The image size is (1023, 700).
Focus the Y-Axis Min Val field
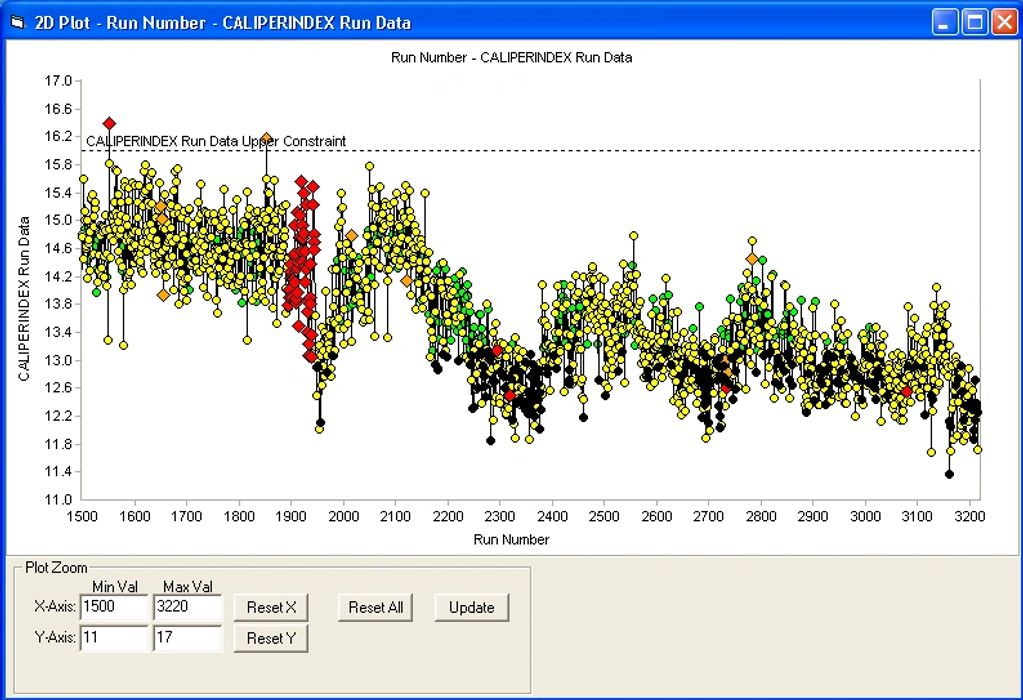(x=113, y=638)
